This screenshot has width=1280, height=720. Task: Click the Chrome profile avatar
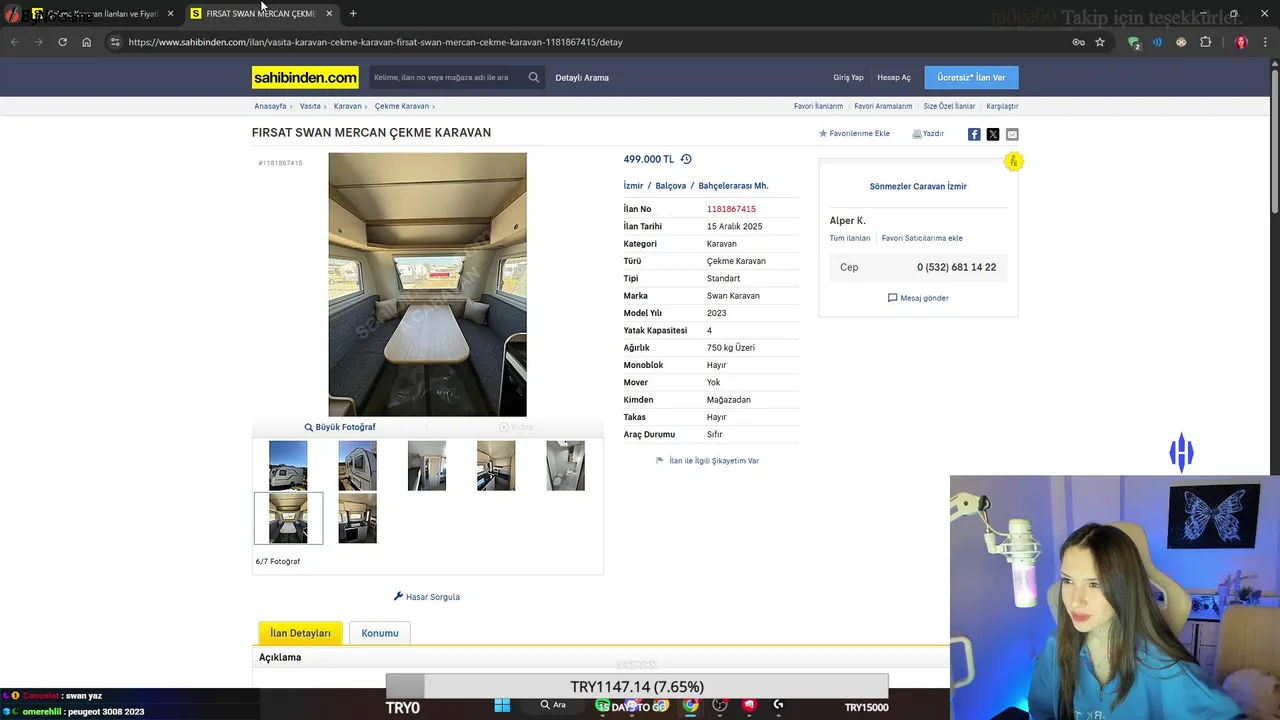1241,42
